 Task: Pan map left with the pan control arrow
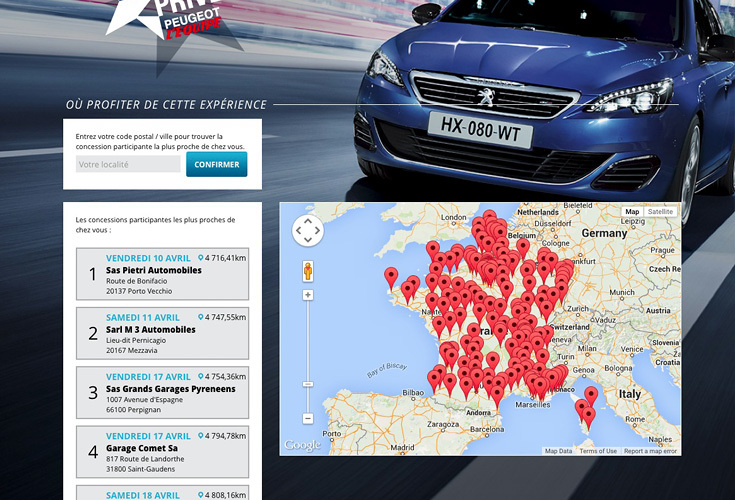[x=299, y=230]
